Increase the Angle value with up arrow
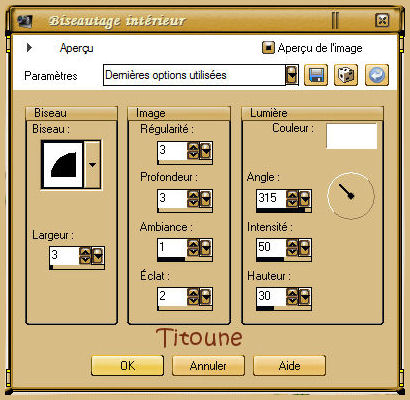The width and height of the screenshot is (410, 400). (x=292, y=195)
